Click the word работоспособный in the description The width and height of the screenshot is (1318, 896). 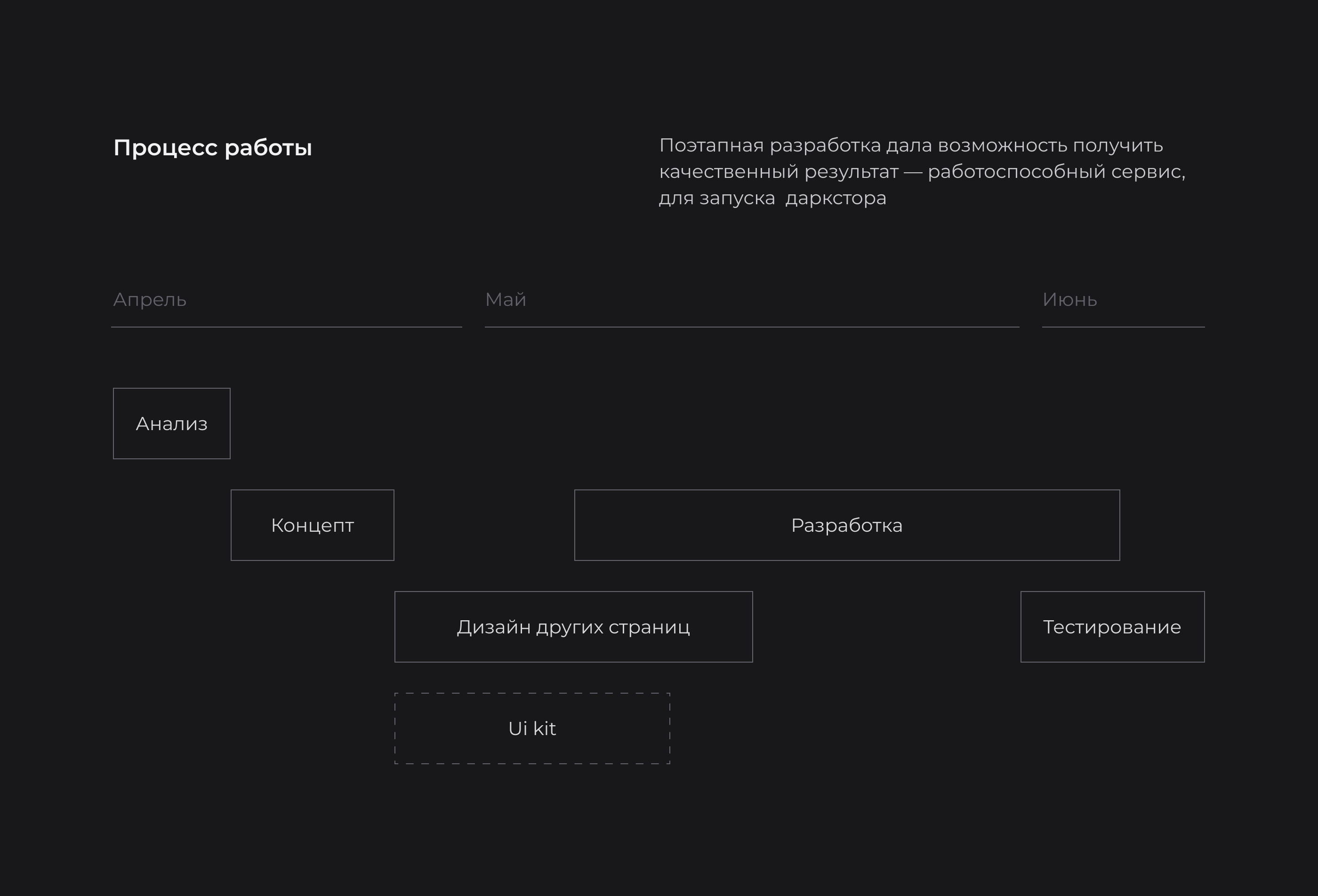click(1016, 172)
